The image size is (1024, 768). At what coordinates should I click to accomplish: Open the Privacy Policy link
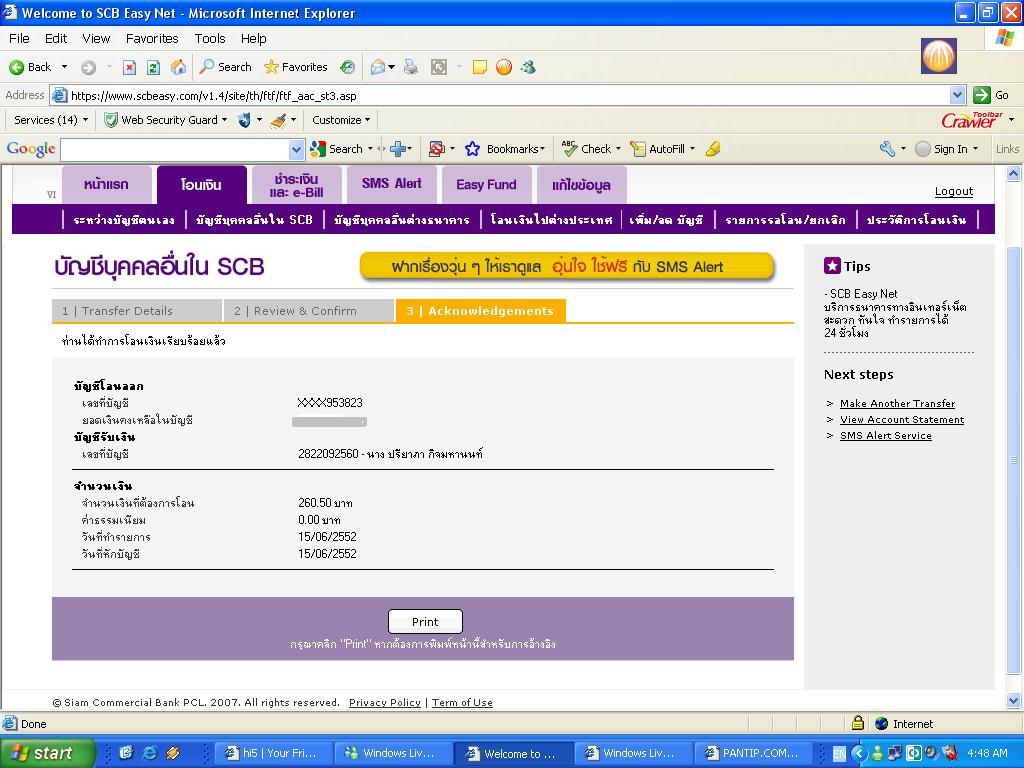tap(385, 703)
